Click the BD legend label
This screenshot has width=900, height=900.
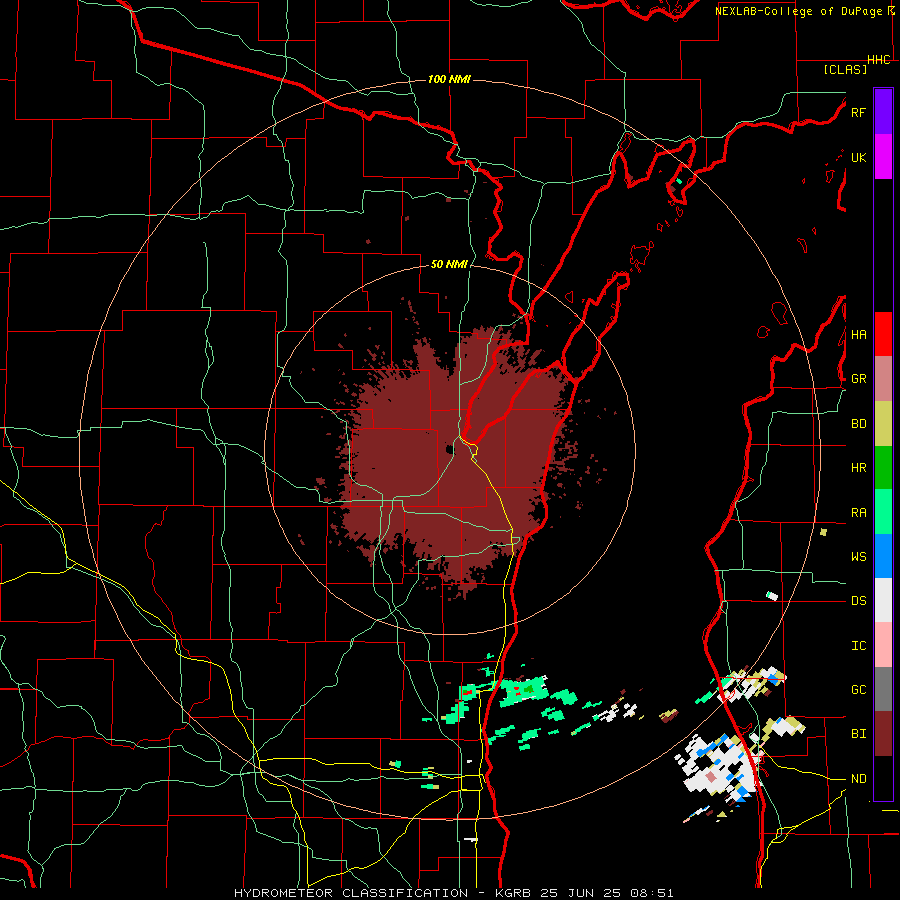[x=858, y=424]
